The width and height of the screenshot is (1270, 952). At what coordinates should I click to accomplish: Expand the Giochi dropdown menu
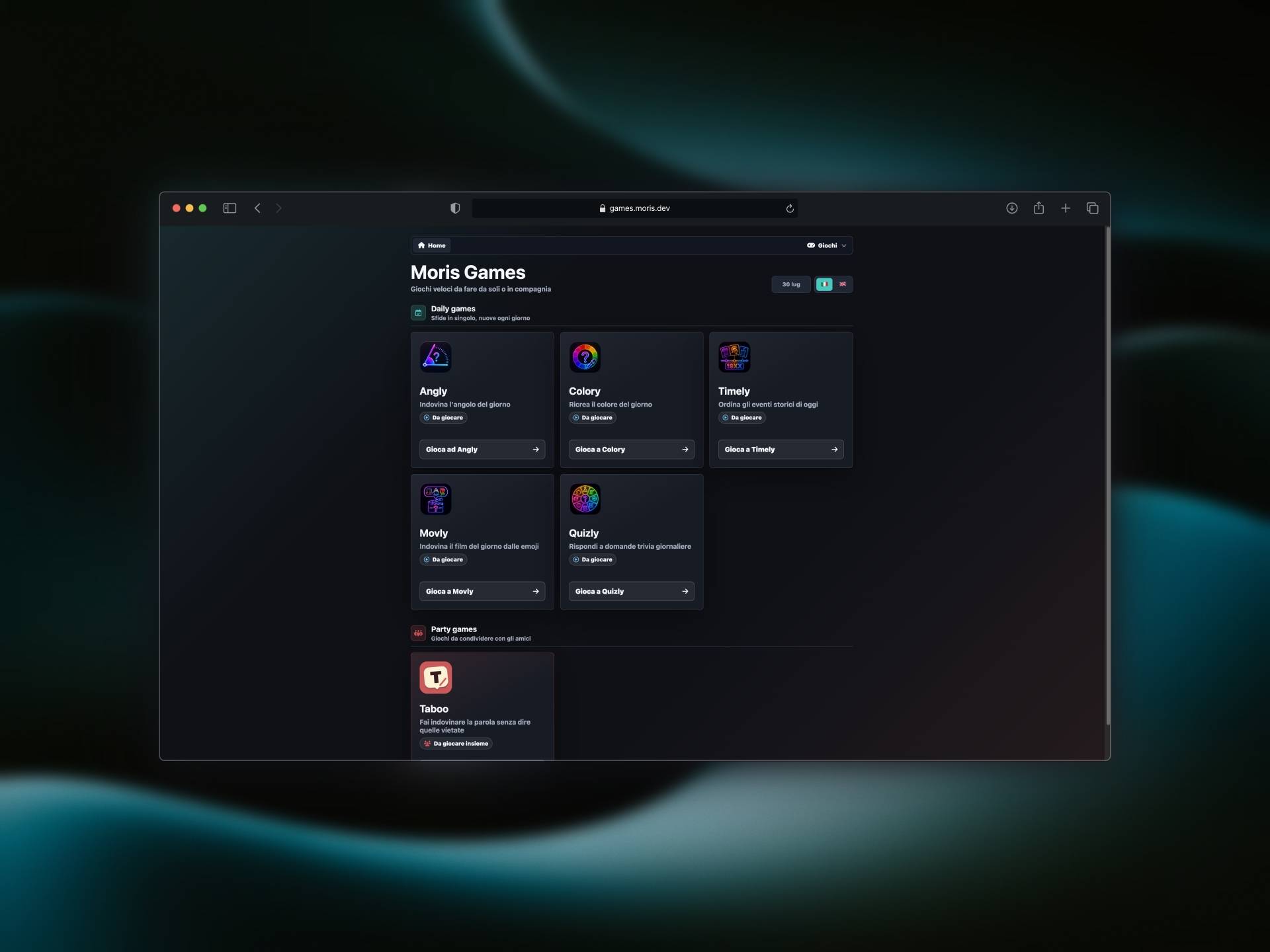[826, 245]
